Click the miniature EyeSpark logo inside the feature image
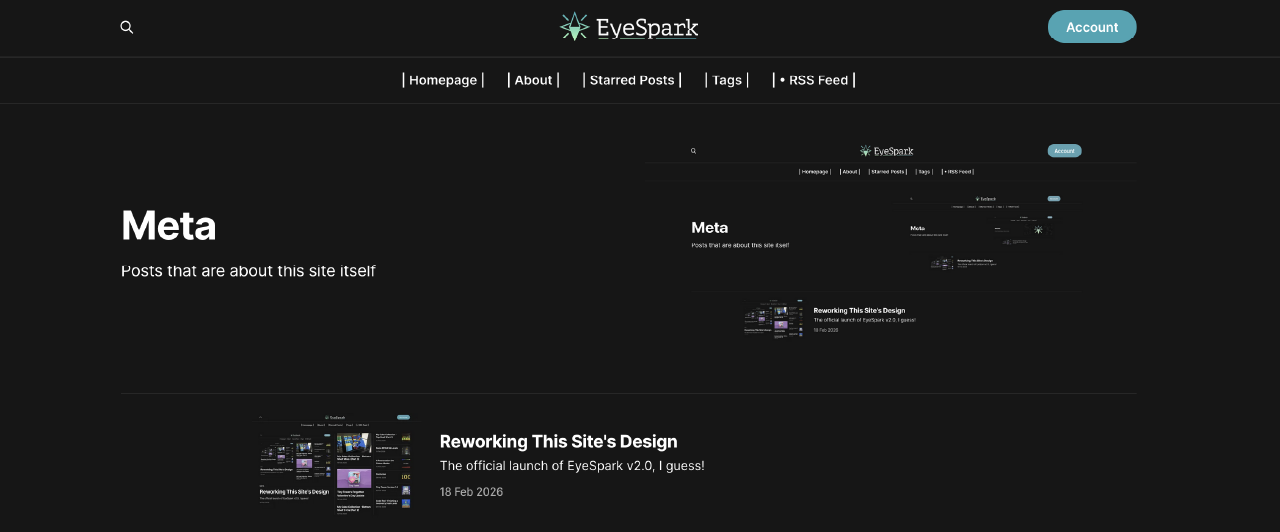The image size is (1280, 532). pos(886,151)
